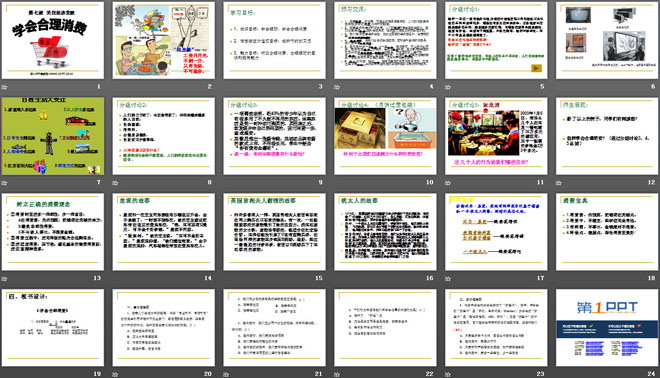Select slide 7 green background thumbnail
Screen dimensions: 660x378
click(53, 136)
